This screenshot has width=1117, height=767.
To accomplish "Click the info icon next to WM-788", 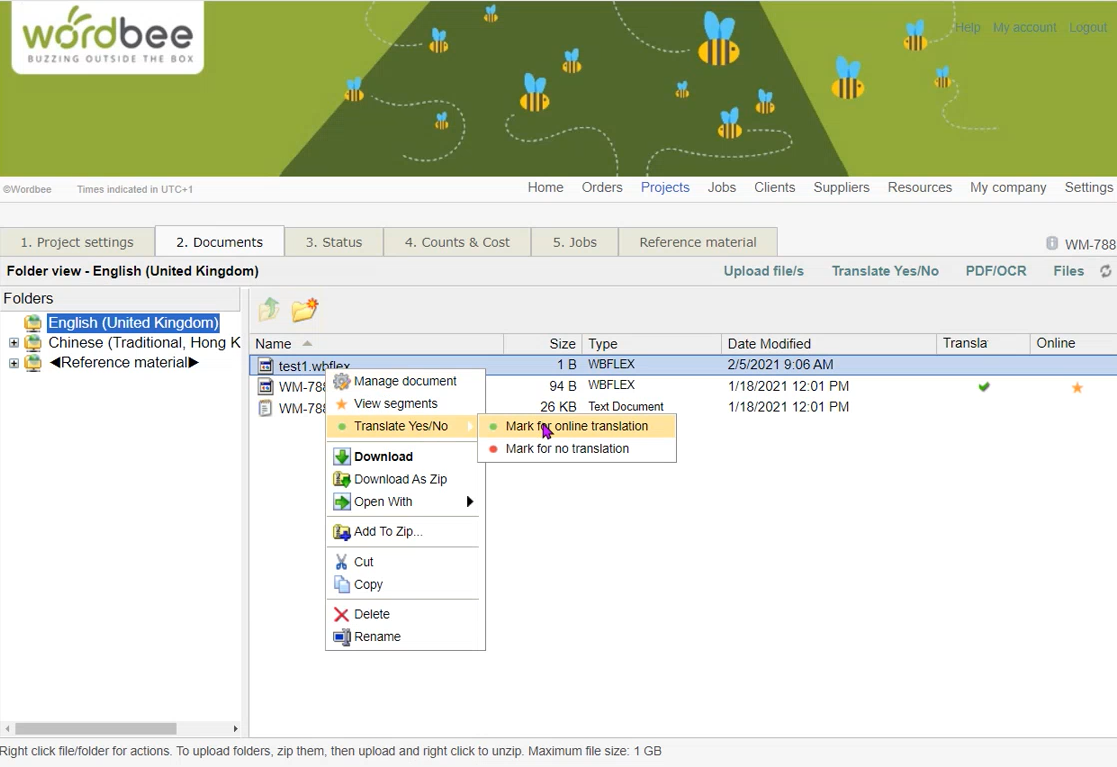I will [x=1052, y=243].
